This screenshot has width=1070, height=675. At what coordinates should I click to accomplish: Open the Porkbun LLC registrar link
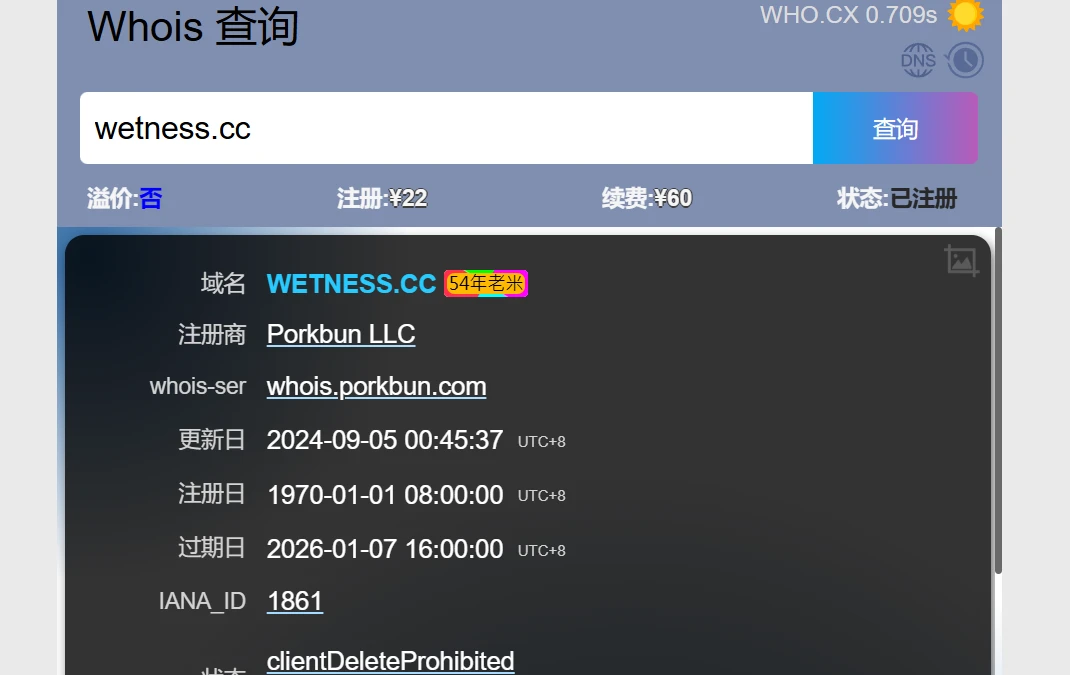(340, 334)
